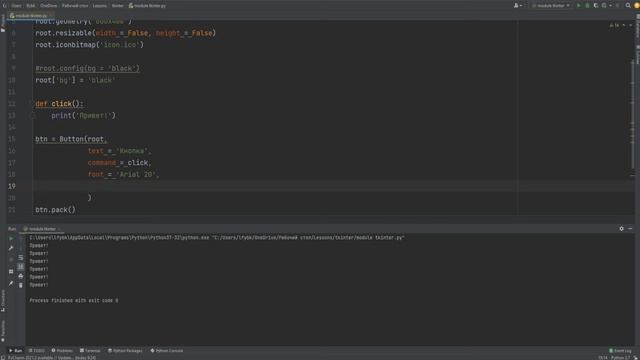Toggle soft-wrap in the Run console

(21, 258)
